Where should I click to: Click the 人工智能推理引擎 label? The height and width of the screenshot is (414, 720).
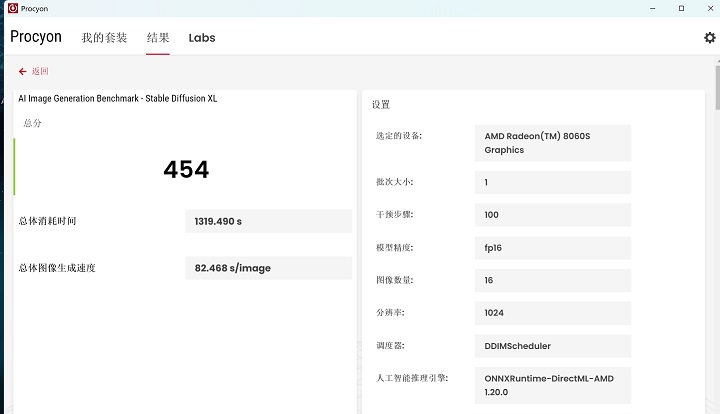[x=412, y=378]
